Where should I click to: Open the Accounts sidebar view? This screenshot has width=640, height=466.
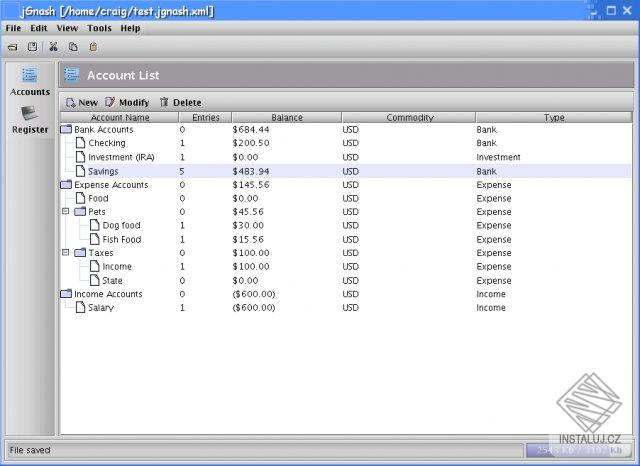click(x=30, y=82)
